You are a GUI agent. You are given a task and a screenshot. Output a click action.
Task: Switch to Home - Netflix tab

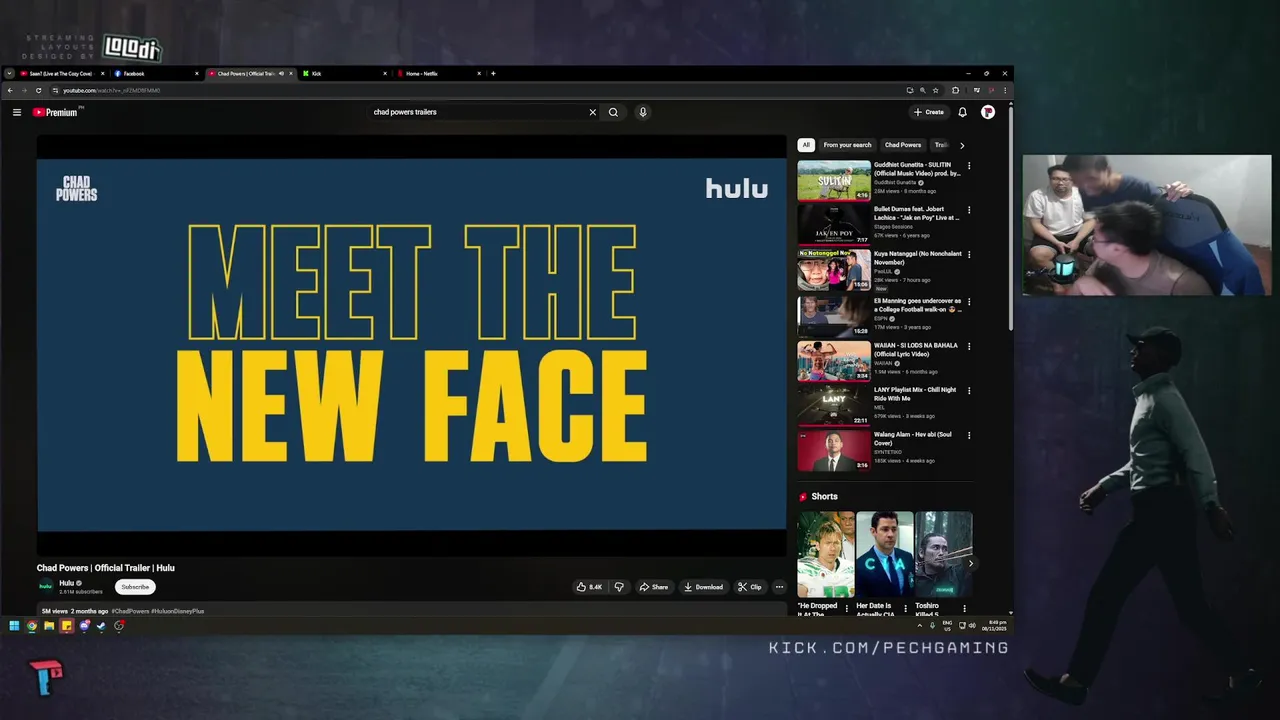pyautogui.click(x=439, y=73)
